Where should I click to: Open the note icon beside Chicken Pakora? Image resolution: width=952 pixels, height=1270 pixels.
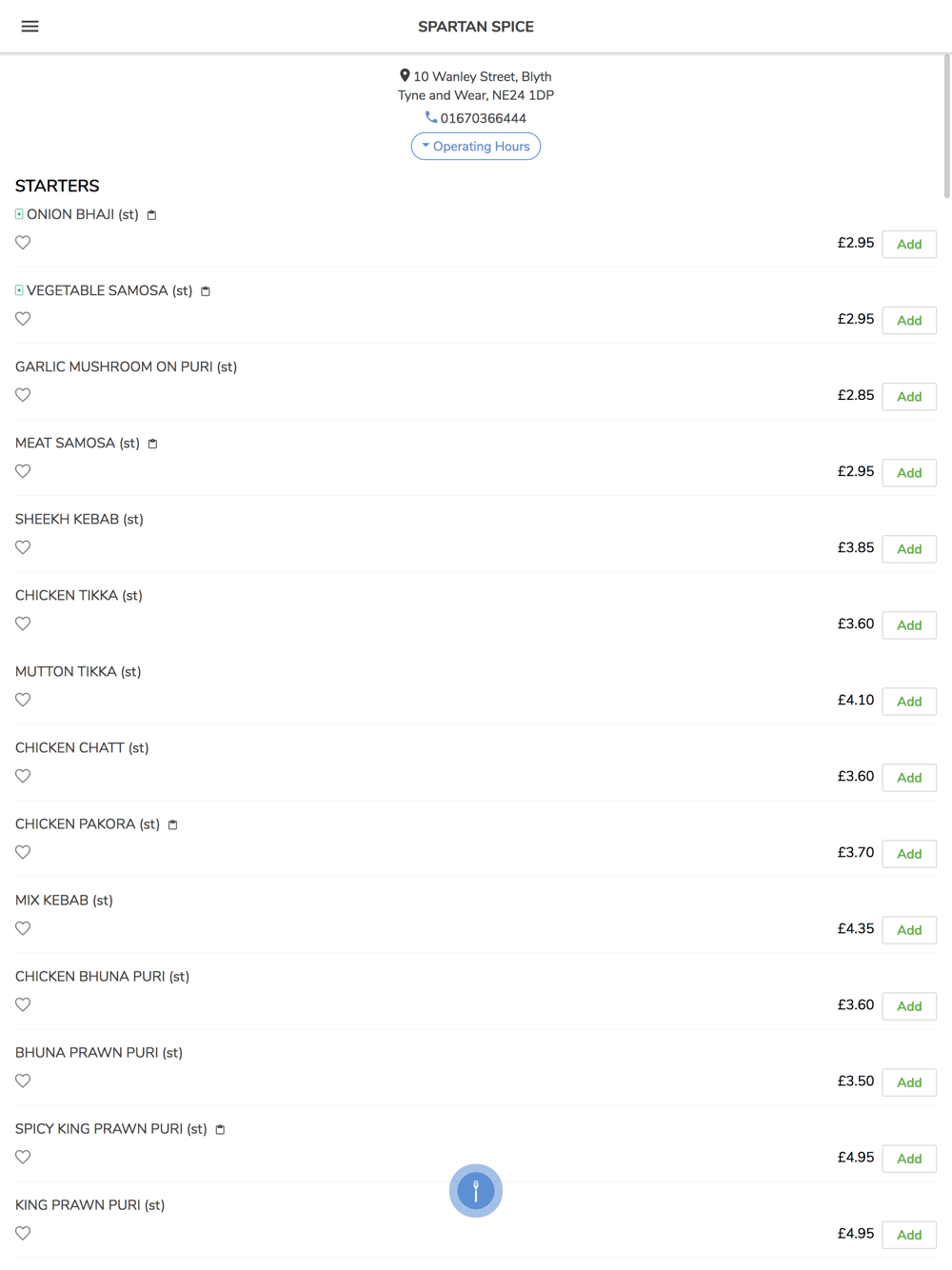click(172, 824)
